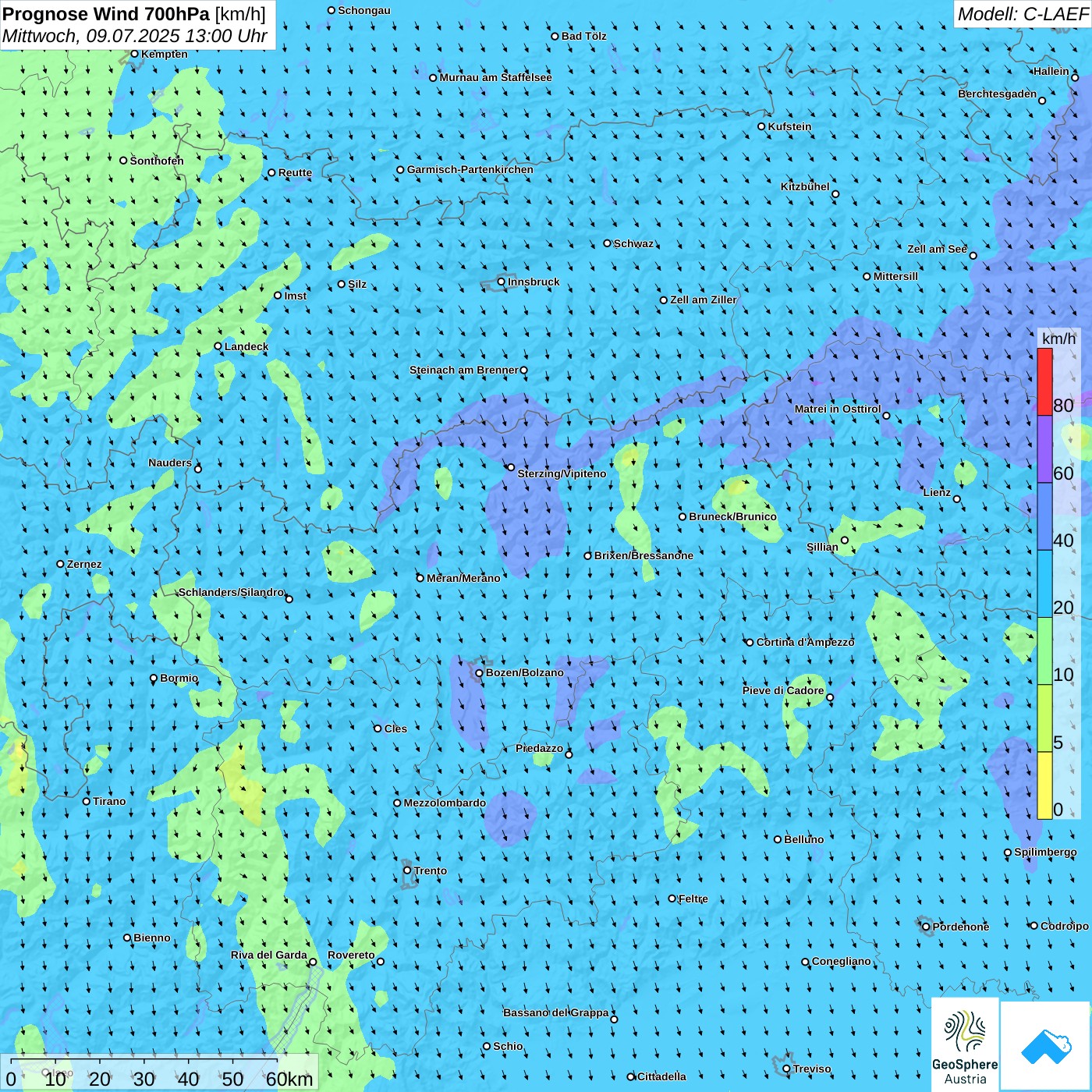Click the Landeck location dot

[218, 346]
